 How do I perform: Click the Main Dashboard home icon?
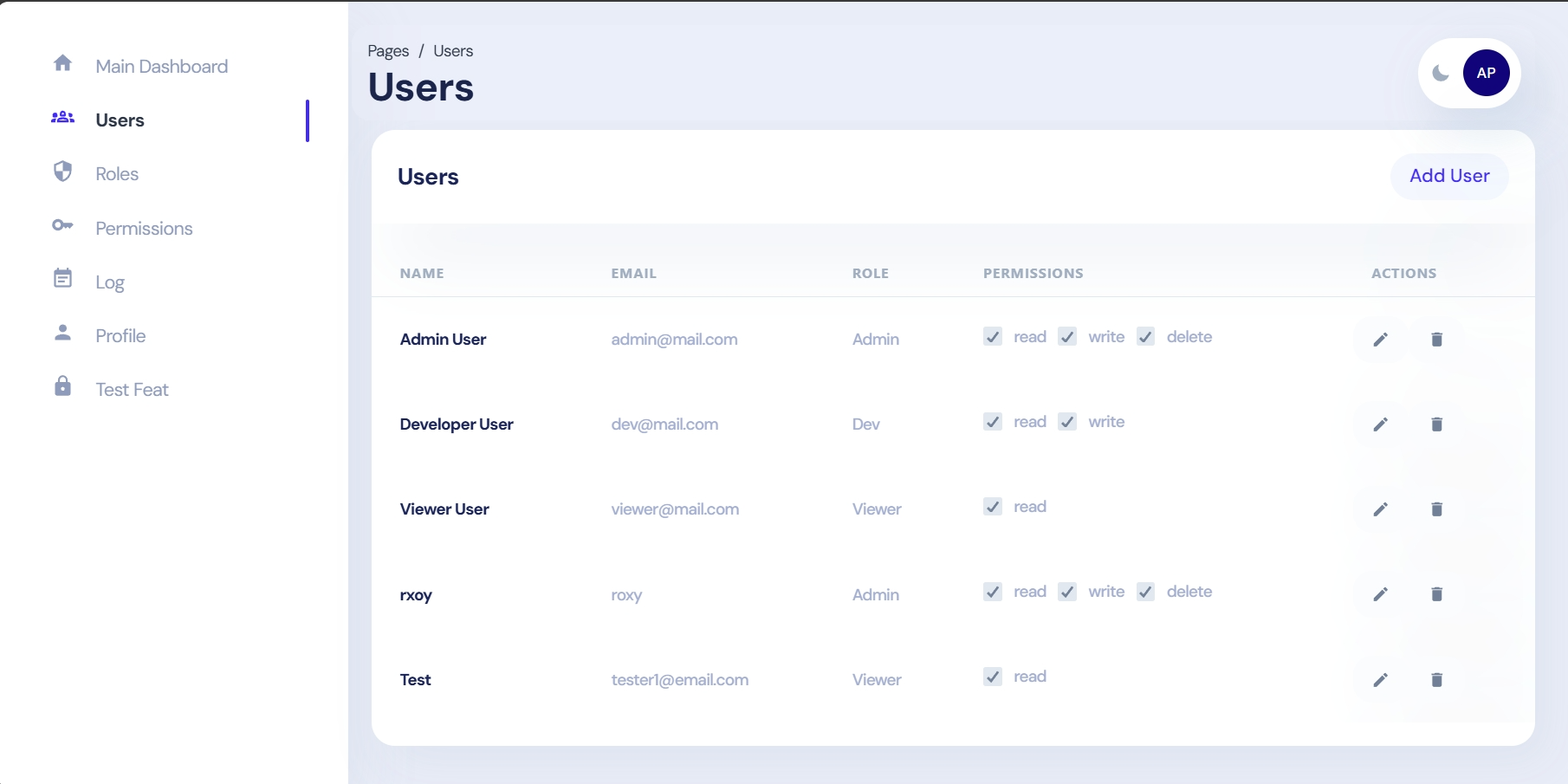pyautogui.click(x=62, y=63)
